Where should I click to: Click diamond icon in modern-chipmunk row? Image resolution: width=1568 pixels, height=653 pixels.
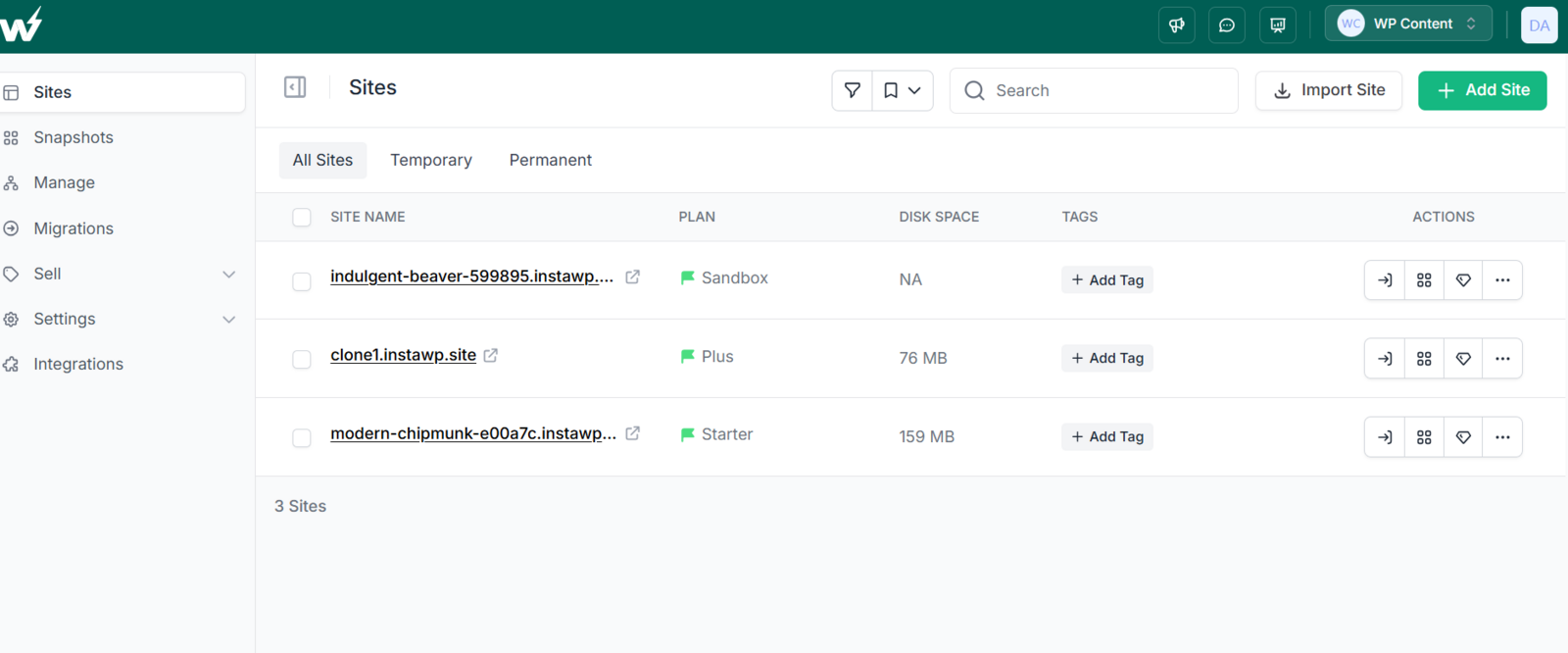pyautogui.click(x=1463, y=437)
